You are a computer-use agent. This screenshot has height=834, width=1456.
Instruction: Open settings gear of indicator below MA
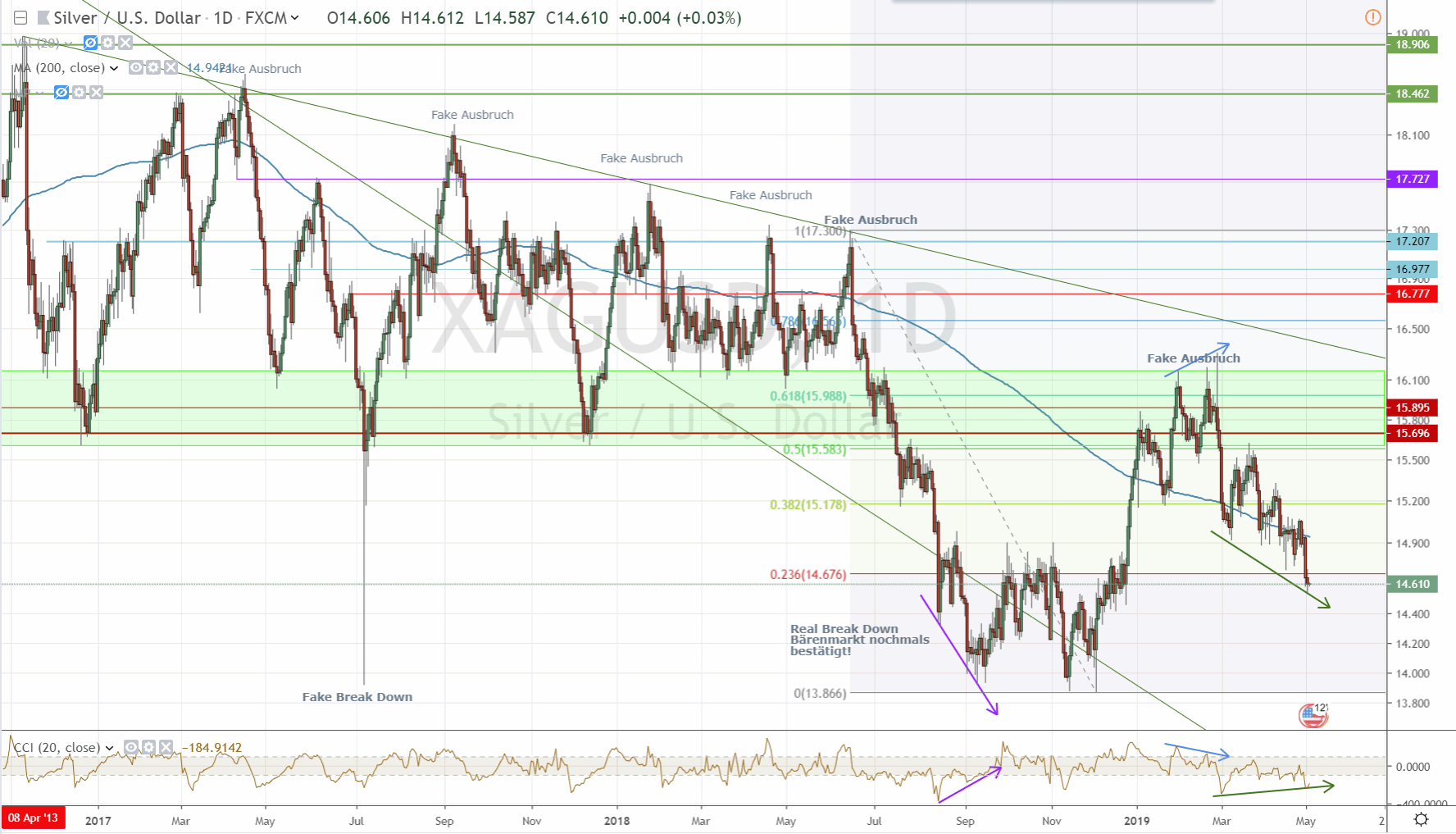pyautogui.click(x=79, y=93)
